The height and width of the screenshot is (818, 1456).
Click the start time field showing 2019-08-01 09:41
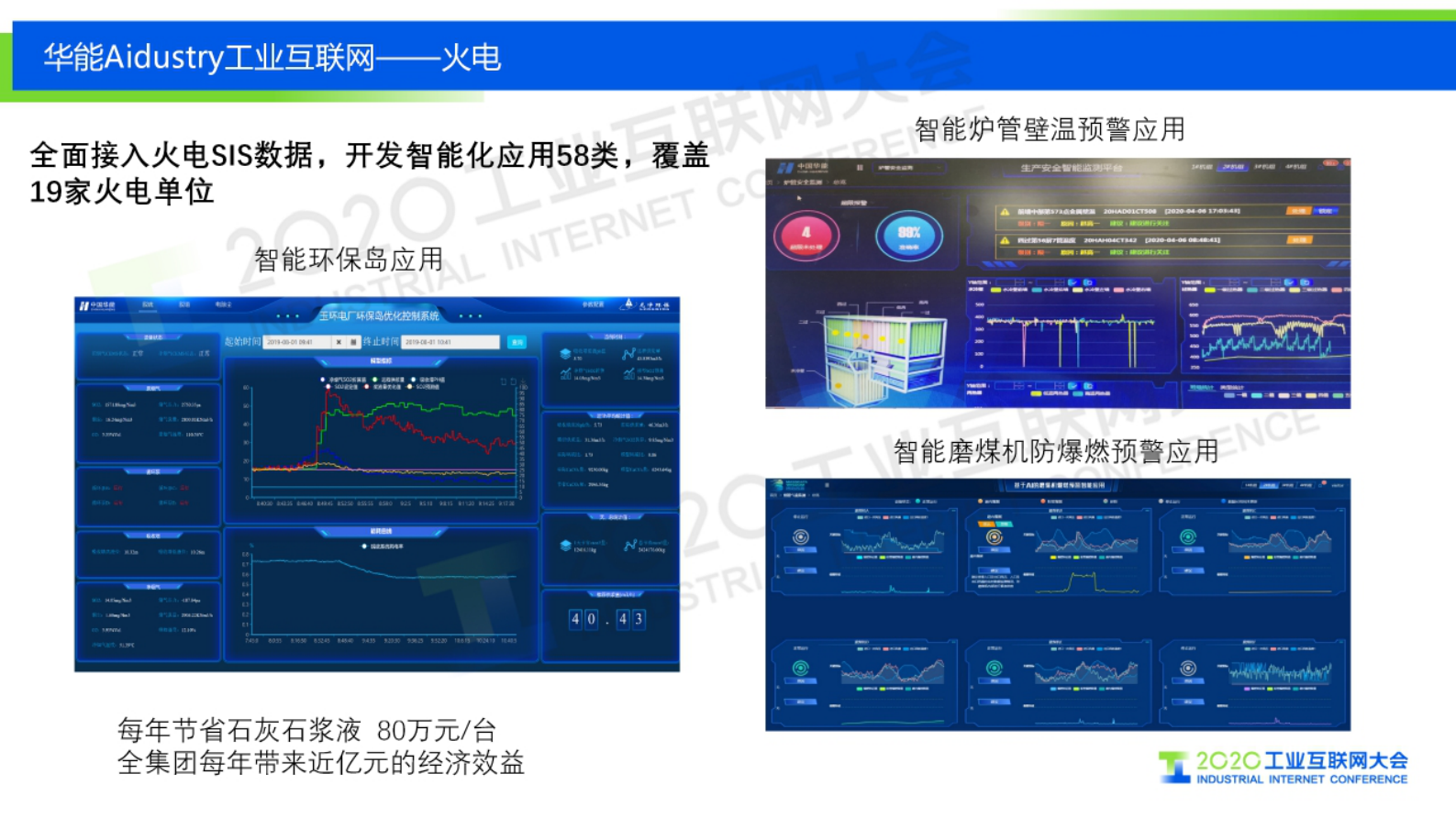point(296,342)
